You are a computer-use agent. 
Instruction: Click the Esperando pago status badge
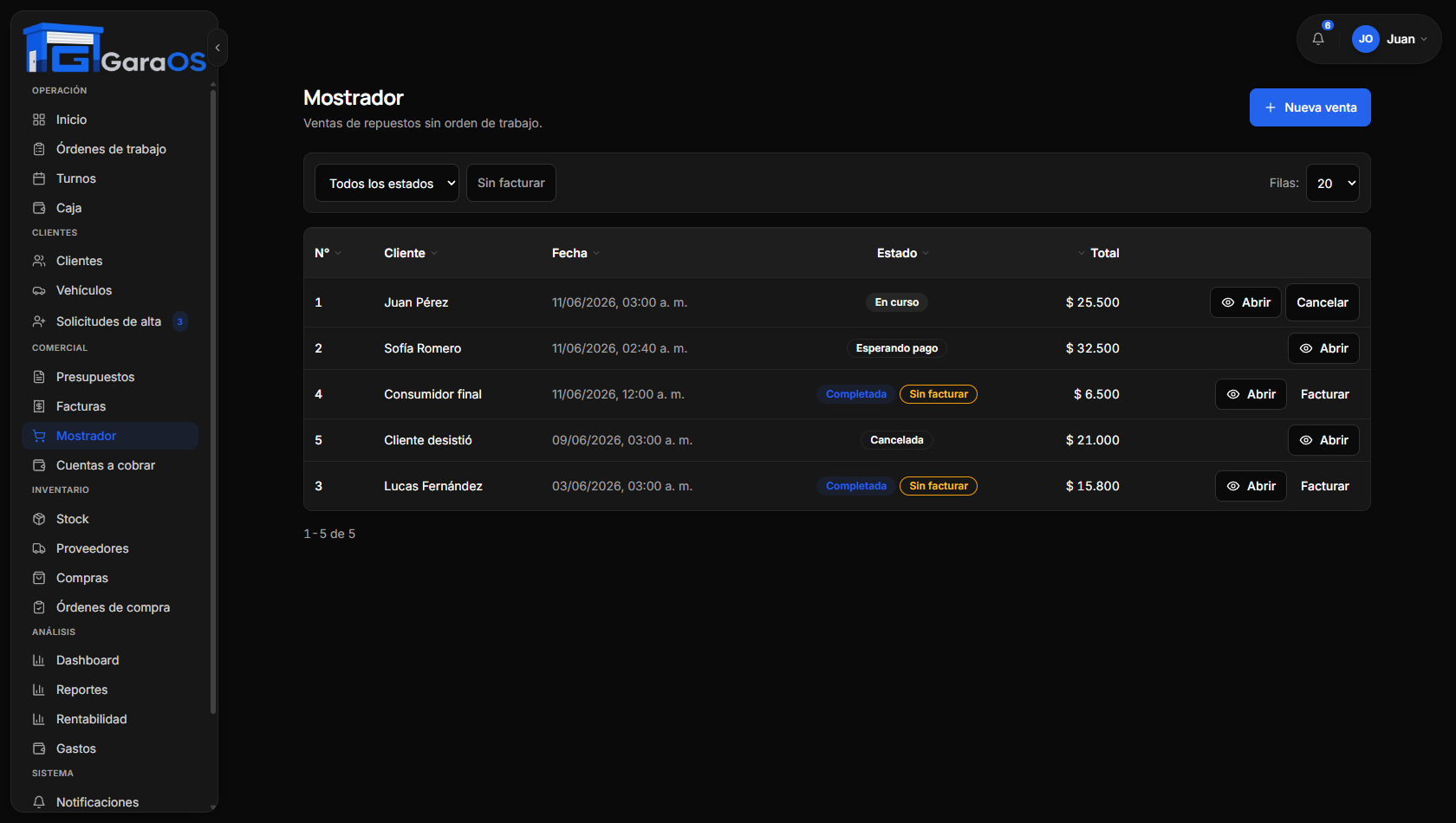(897, 348)
